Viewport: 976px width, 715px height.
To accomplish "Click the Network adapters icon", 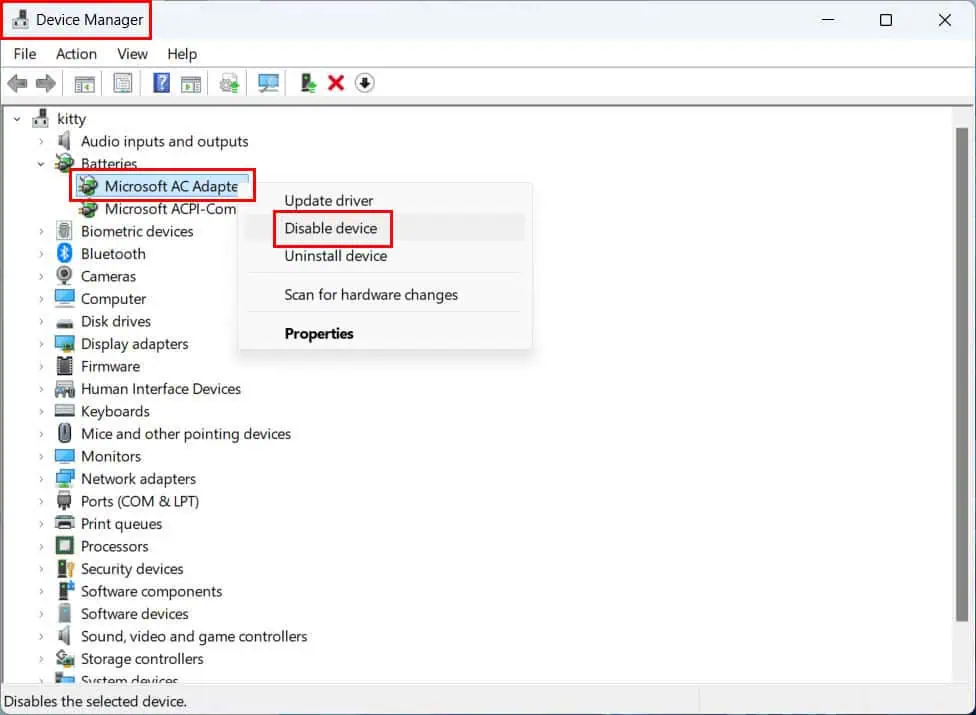I will click(x=65, y=479).
